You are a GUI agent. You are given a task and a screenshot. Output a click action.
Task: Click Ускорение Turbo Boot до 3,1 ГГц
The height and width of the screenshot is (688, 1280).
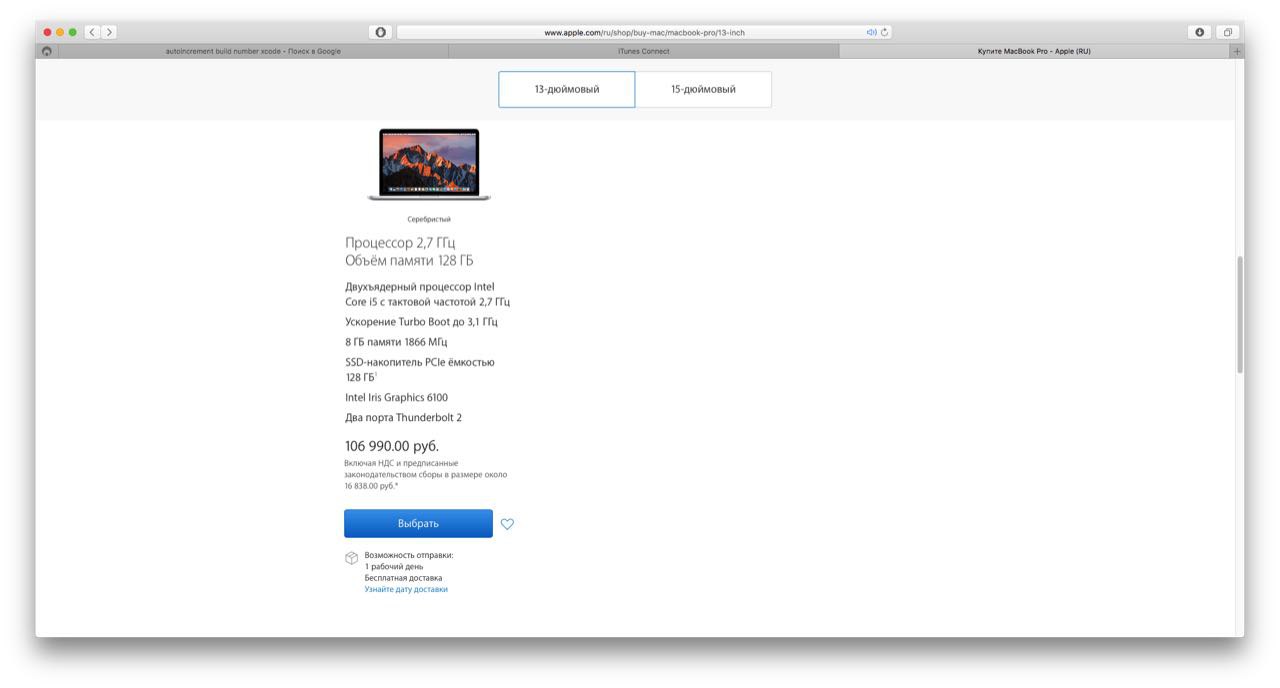421,322
